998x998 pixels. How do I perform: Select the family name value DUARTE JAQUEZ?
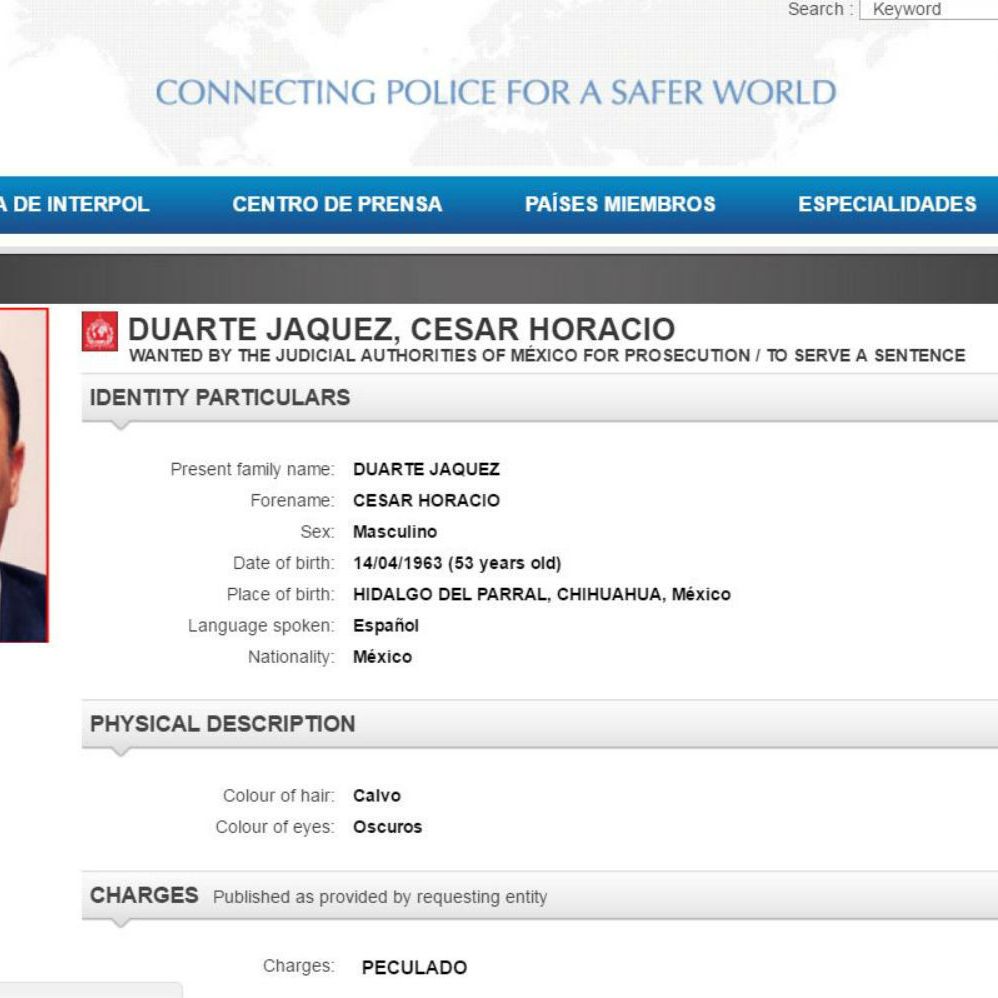(426, 470)
